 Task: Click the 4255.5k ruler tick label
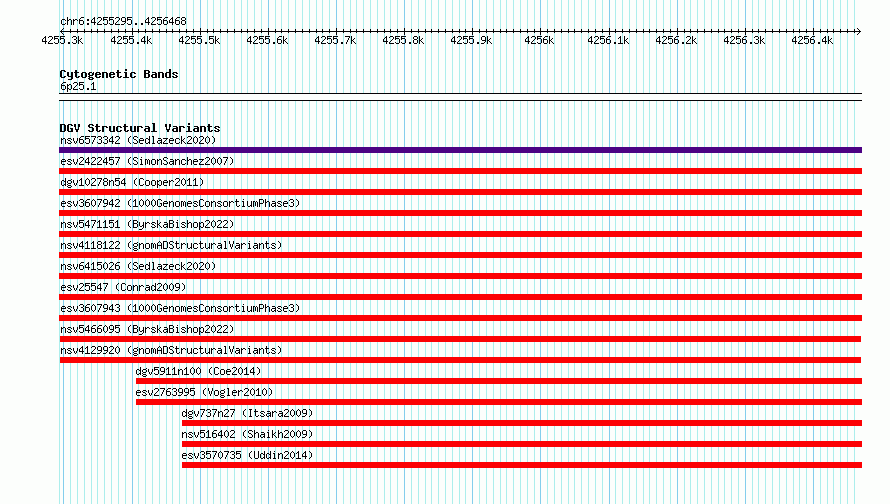[x=199, y=40]
